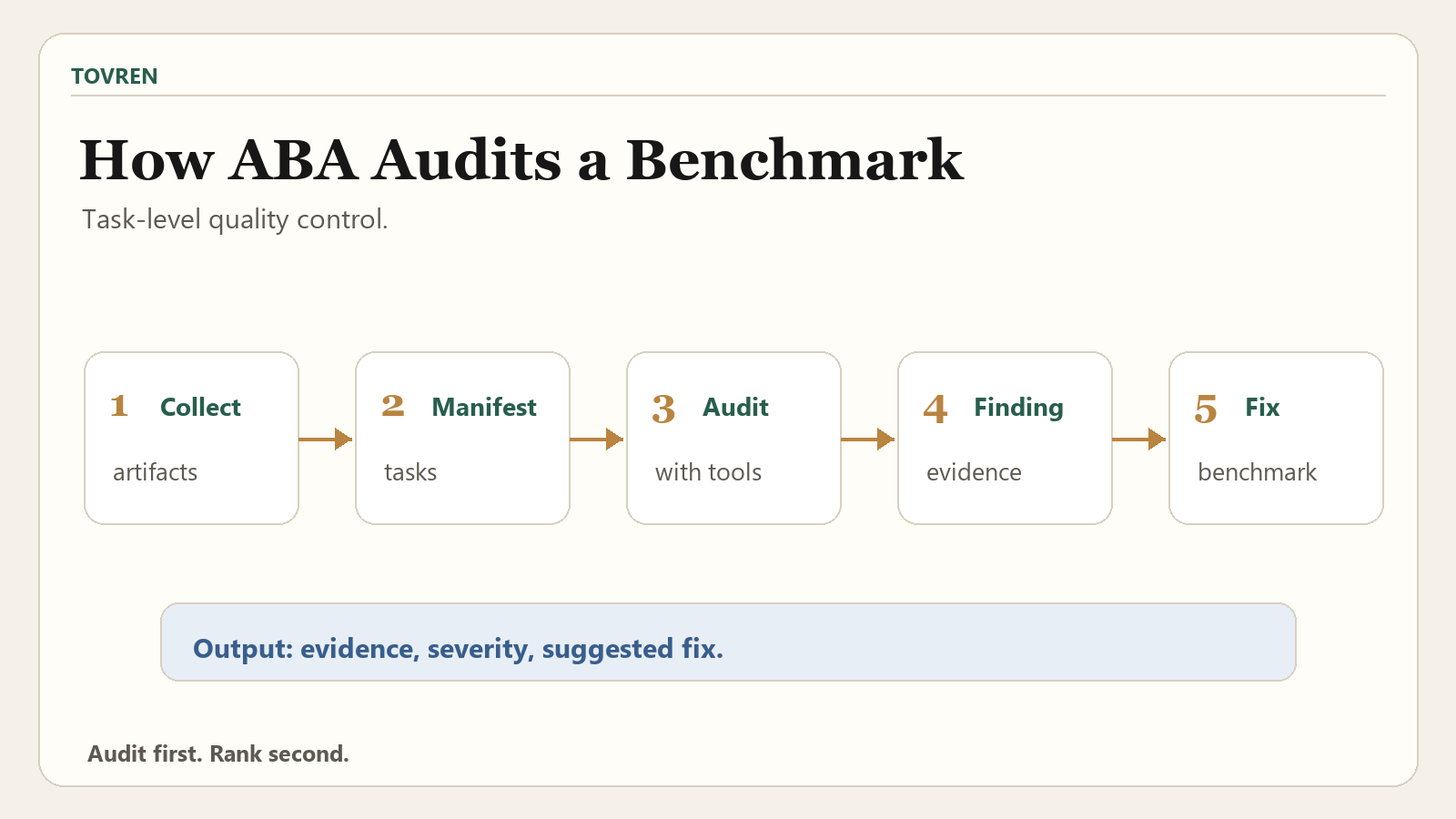Click step number 4 in Finding card
This screenshot has height=819, width=1456.
coord(935,409)
